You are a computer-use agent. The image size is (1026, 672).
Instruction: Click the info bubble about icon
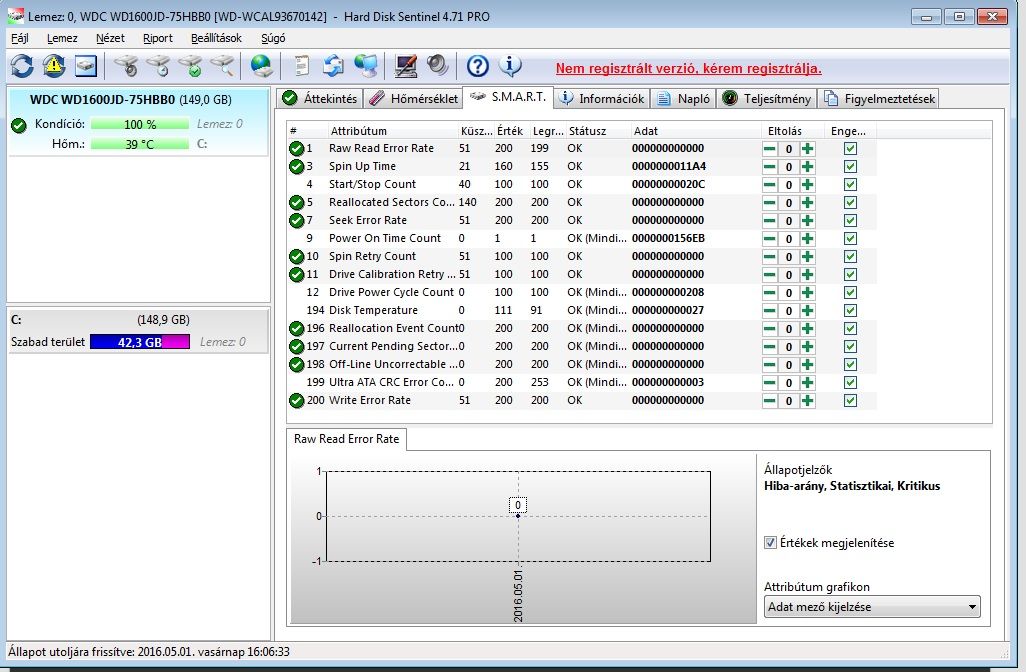click(510, 65)
